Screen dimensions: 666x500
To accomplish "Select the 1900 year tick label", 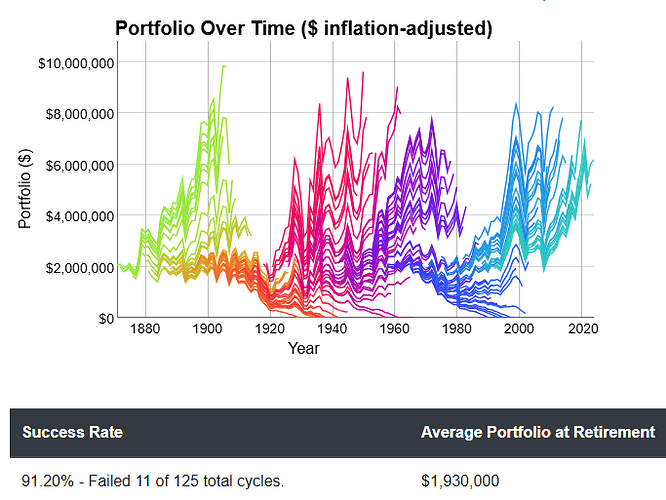I will pos(208,329).
